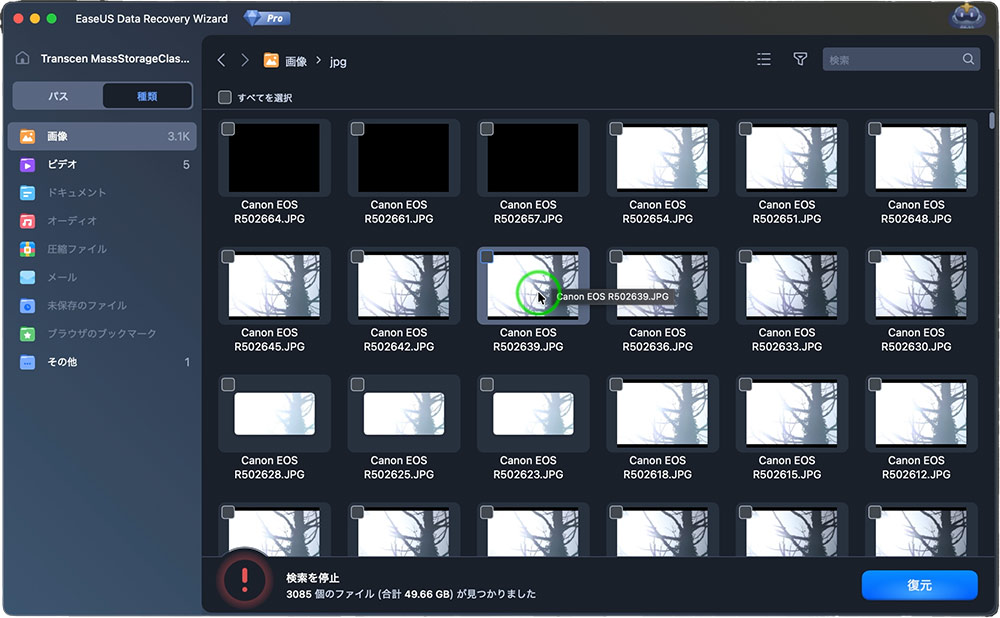1000x618 pixels.
Task: Click the magnifier icon in the search box
Action: pos(968,60)
